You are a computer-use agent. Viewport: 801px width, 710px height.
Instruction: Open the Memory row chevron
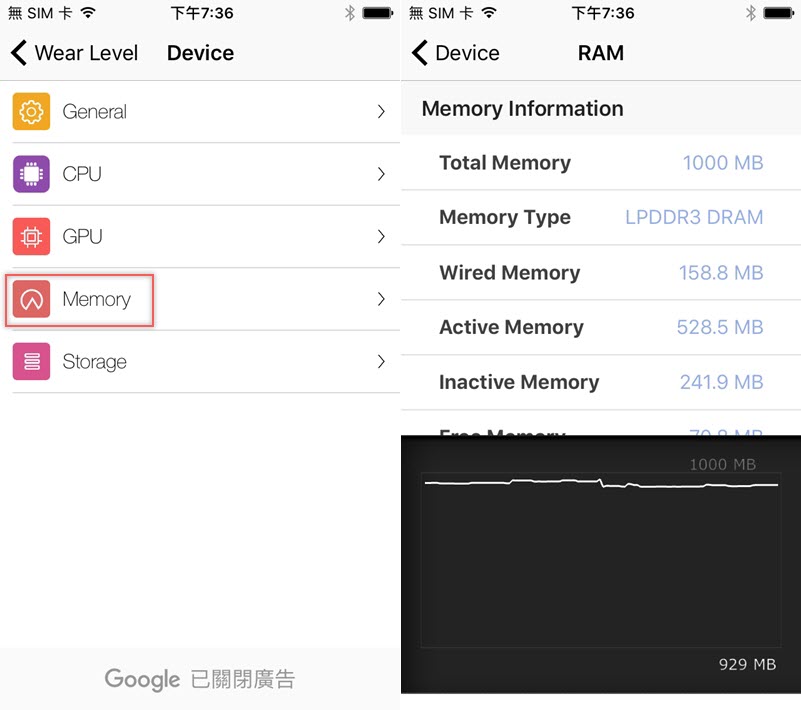pyautogui.click(x=381, y=299)
